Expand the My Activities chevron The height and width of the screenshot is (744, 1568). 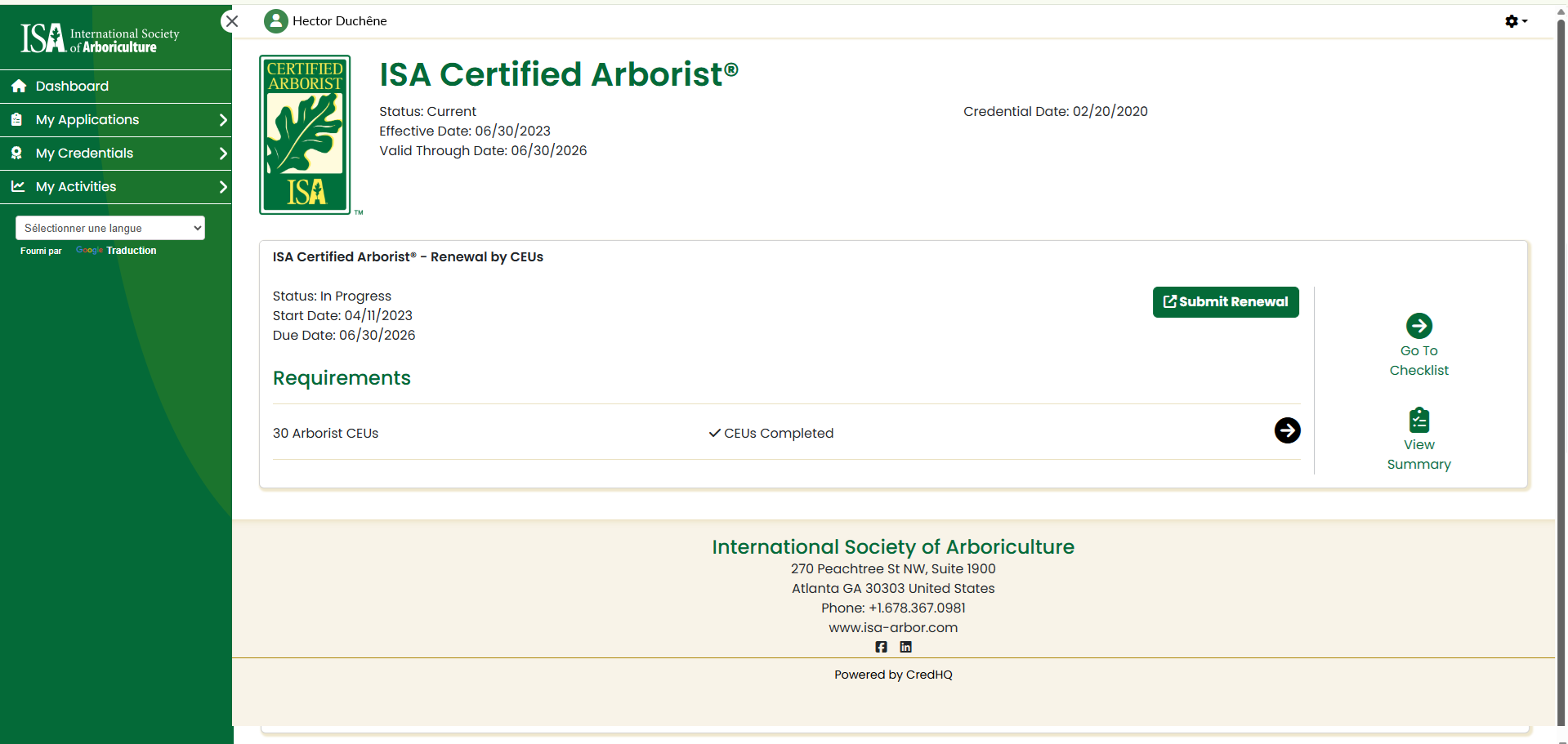(222, 187)
